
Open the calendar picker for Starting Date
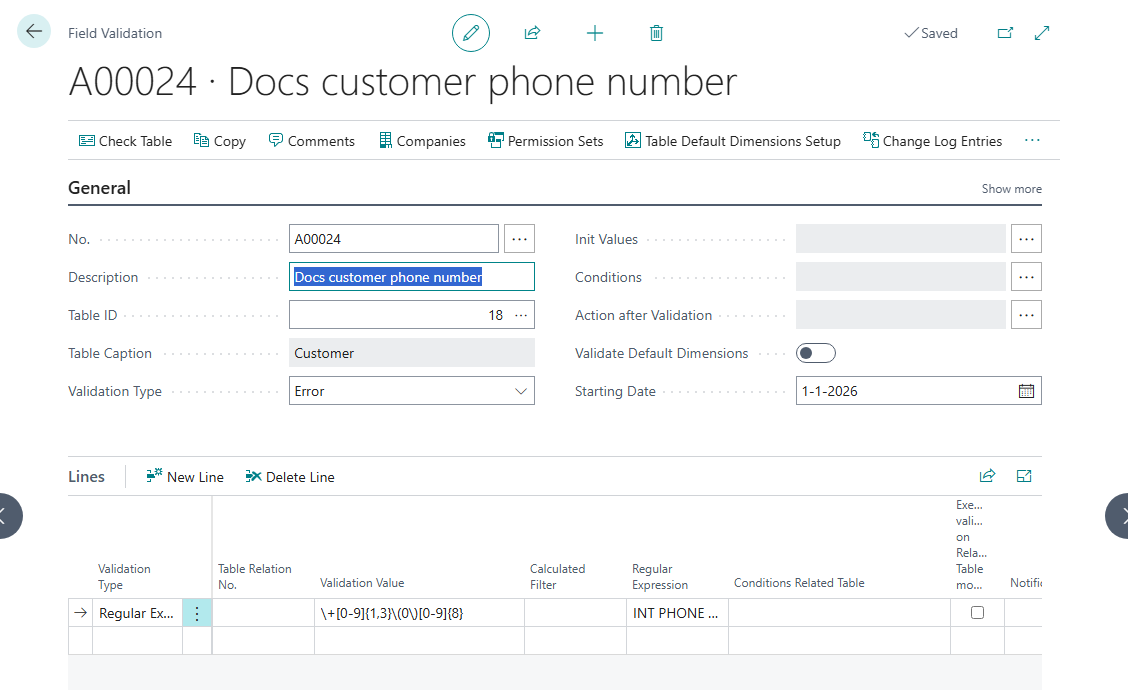pyautogui.click(x=1027, y=391)
